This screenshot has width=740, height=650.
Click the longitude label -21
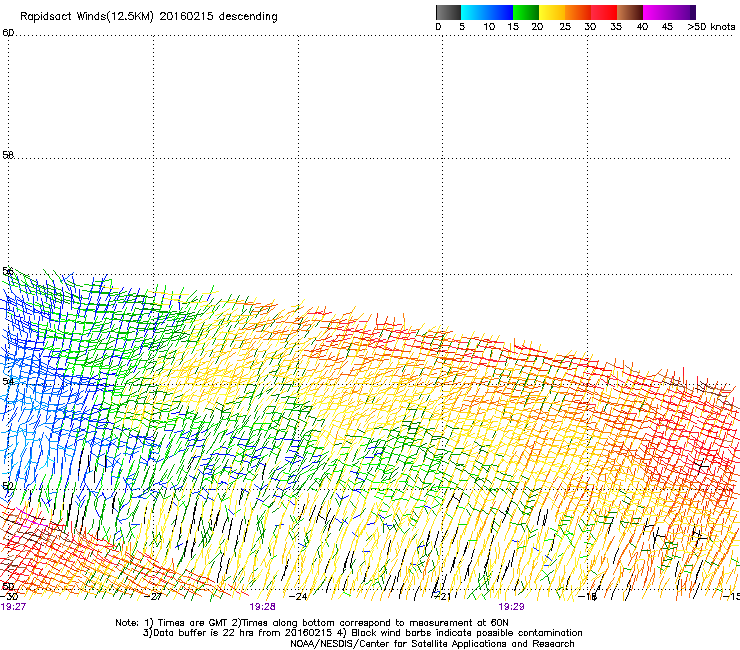[442, 597]
